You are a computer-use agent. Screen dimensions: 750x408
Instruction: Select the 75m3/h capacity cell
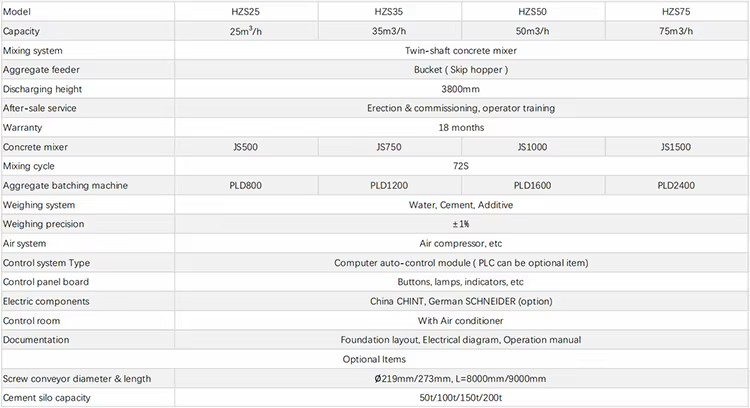pos(676,31)
